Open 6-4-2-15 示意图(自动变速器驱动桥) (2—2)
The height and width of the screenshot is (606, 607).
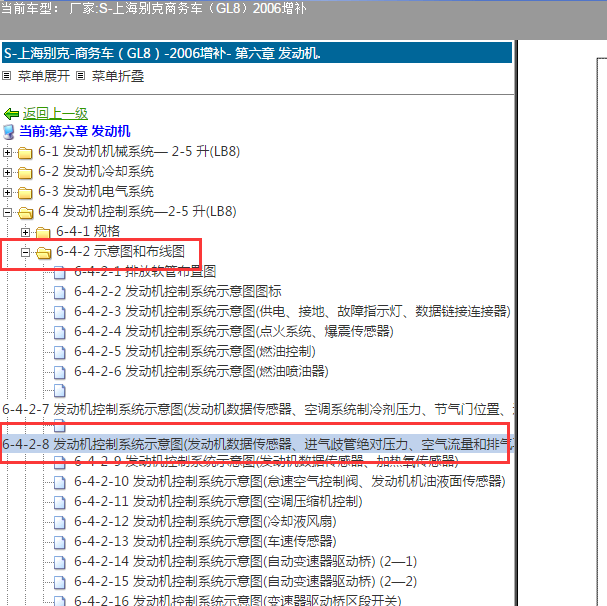click(245, 582)
